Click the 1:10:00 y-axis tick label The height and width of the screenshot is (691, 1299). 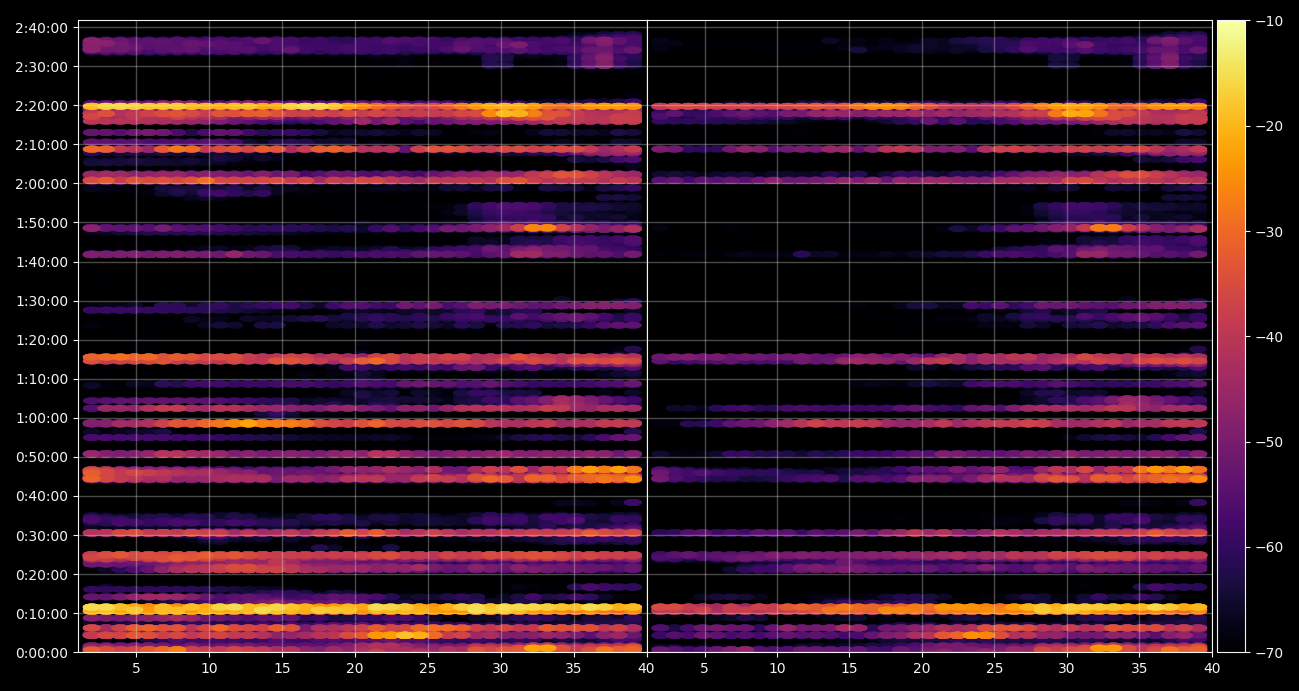pyautogui.click(x=41, y=380)
